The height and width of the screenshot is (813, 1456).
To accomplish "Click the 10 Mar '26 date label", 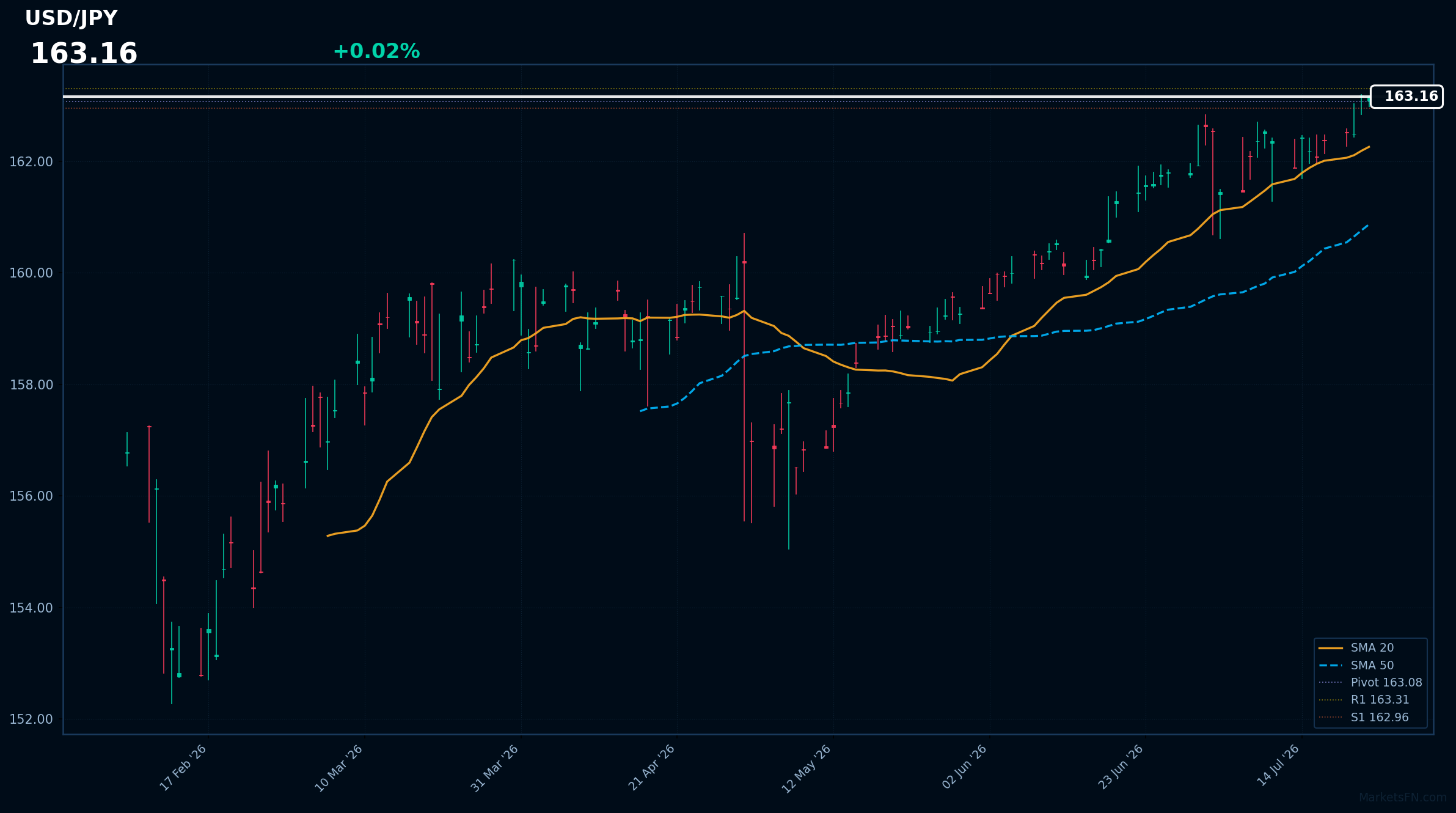I will point(338,768).
